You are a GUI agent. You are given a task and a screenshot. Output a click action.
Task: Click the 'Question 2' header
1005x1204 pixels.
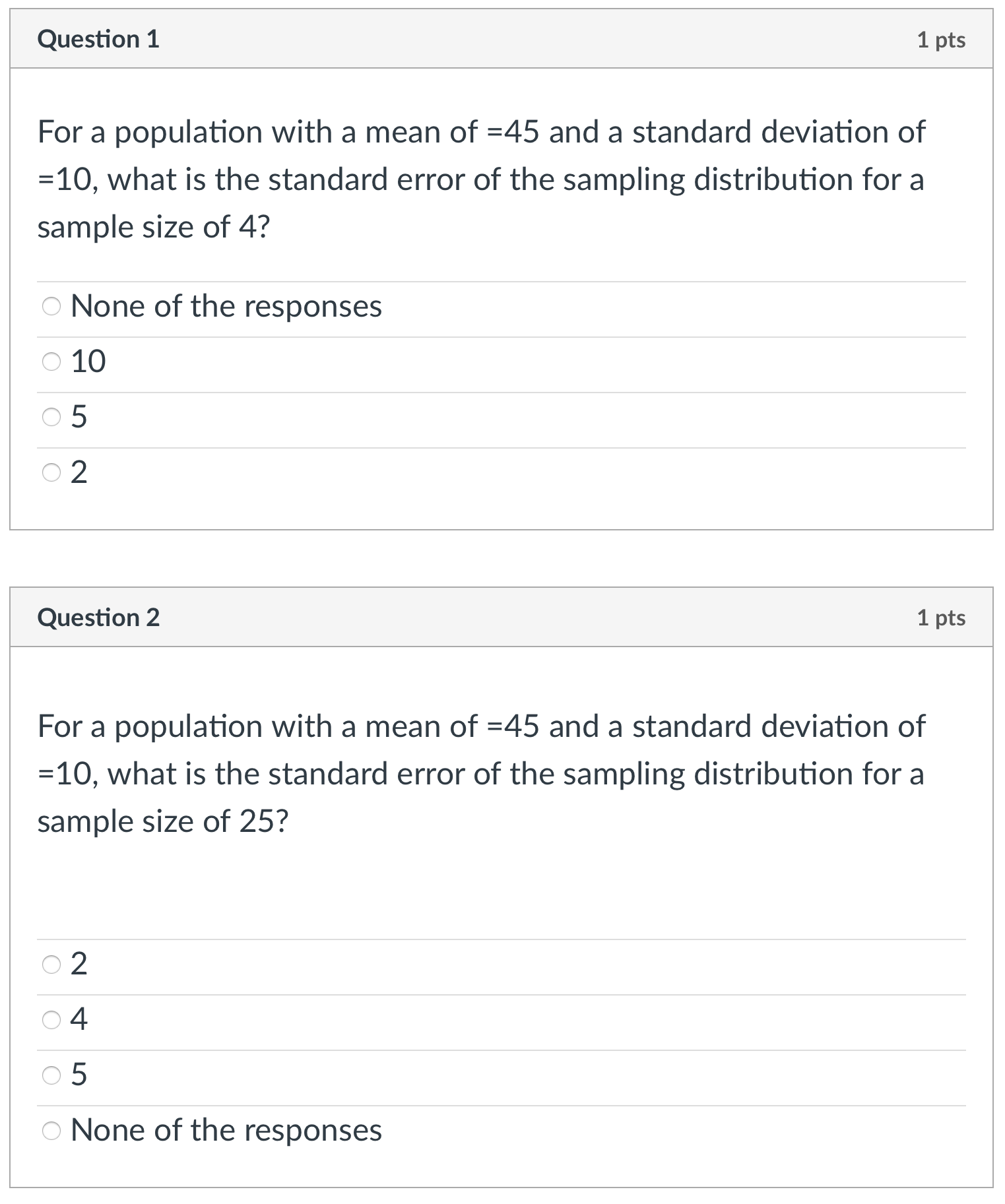tap(100, 618)
